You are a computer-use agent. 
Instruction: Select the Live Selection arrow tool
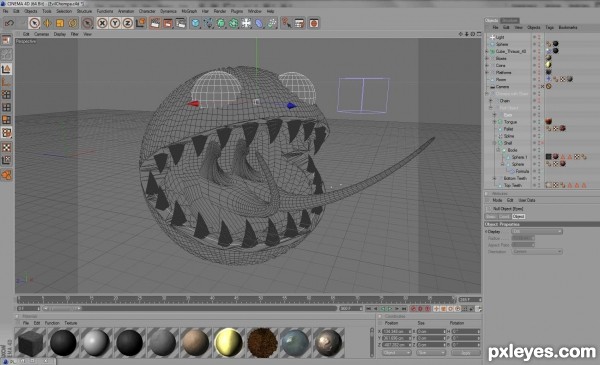[34, 23]
